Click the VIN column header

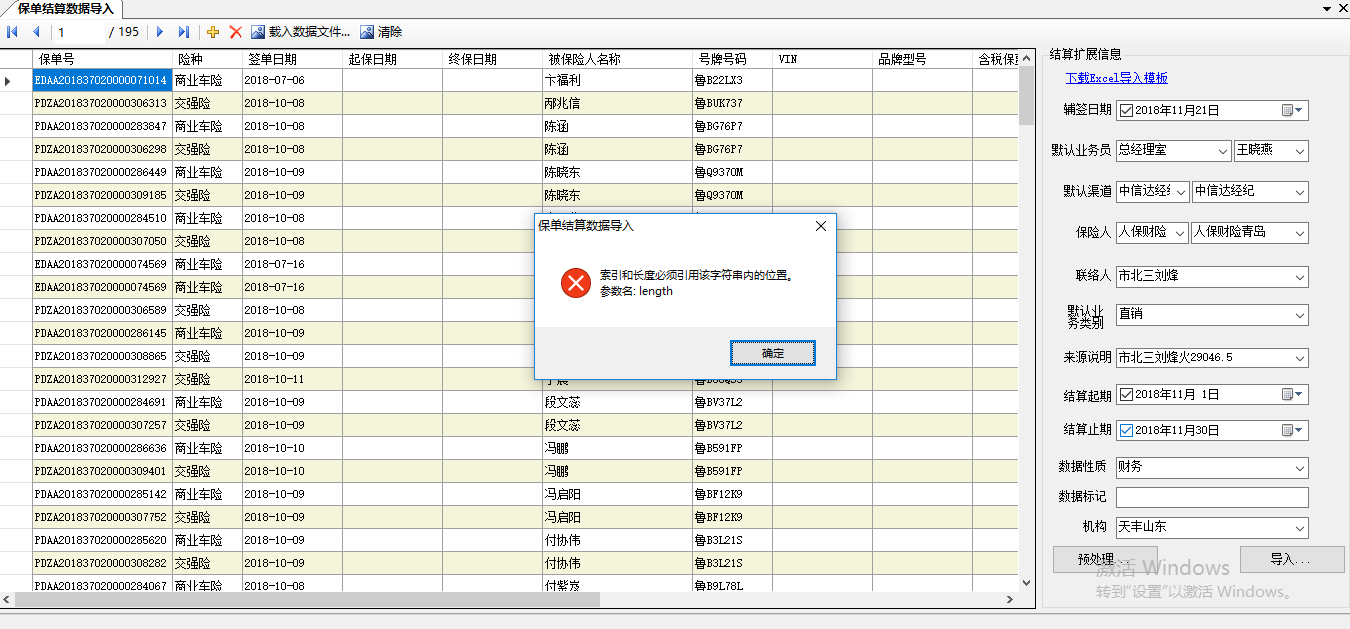(x=822, y=59)
